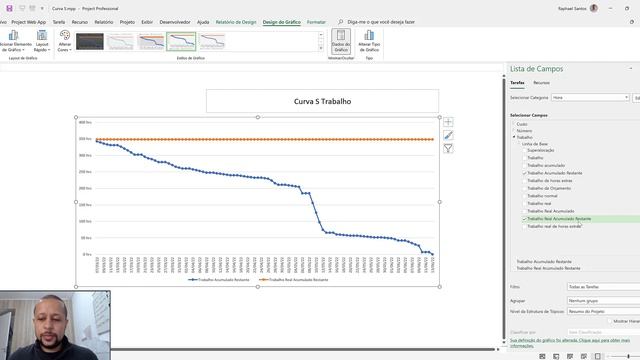Switch to Tarefas tab in field list
This screenshot has height=360, width=640.
(x=517, y=83)
